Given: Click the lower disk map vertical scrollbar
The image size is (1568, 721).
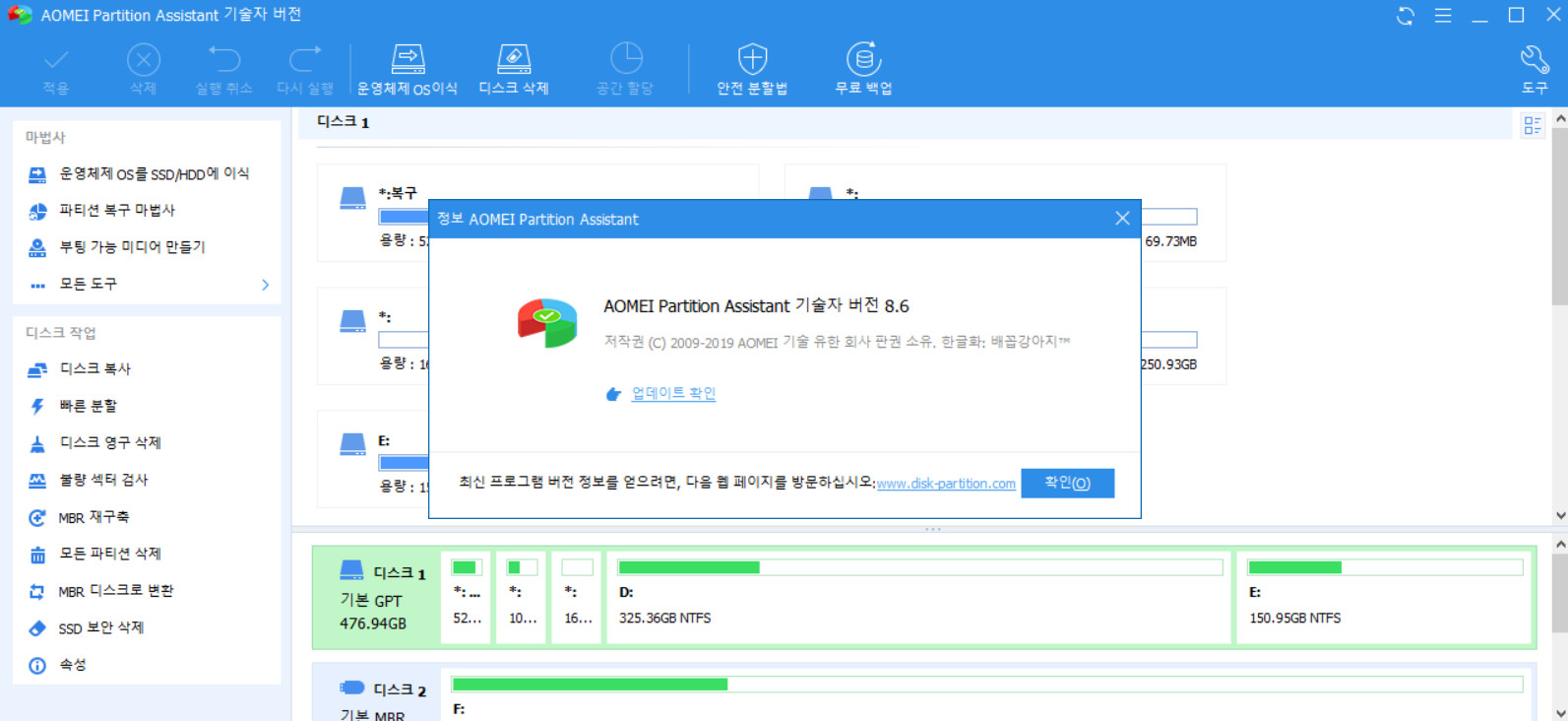Looking at the screenshot, I should tap(1560, 591).
